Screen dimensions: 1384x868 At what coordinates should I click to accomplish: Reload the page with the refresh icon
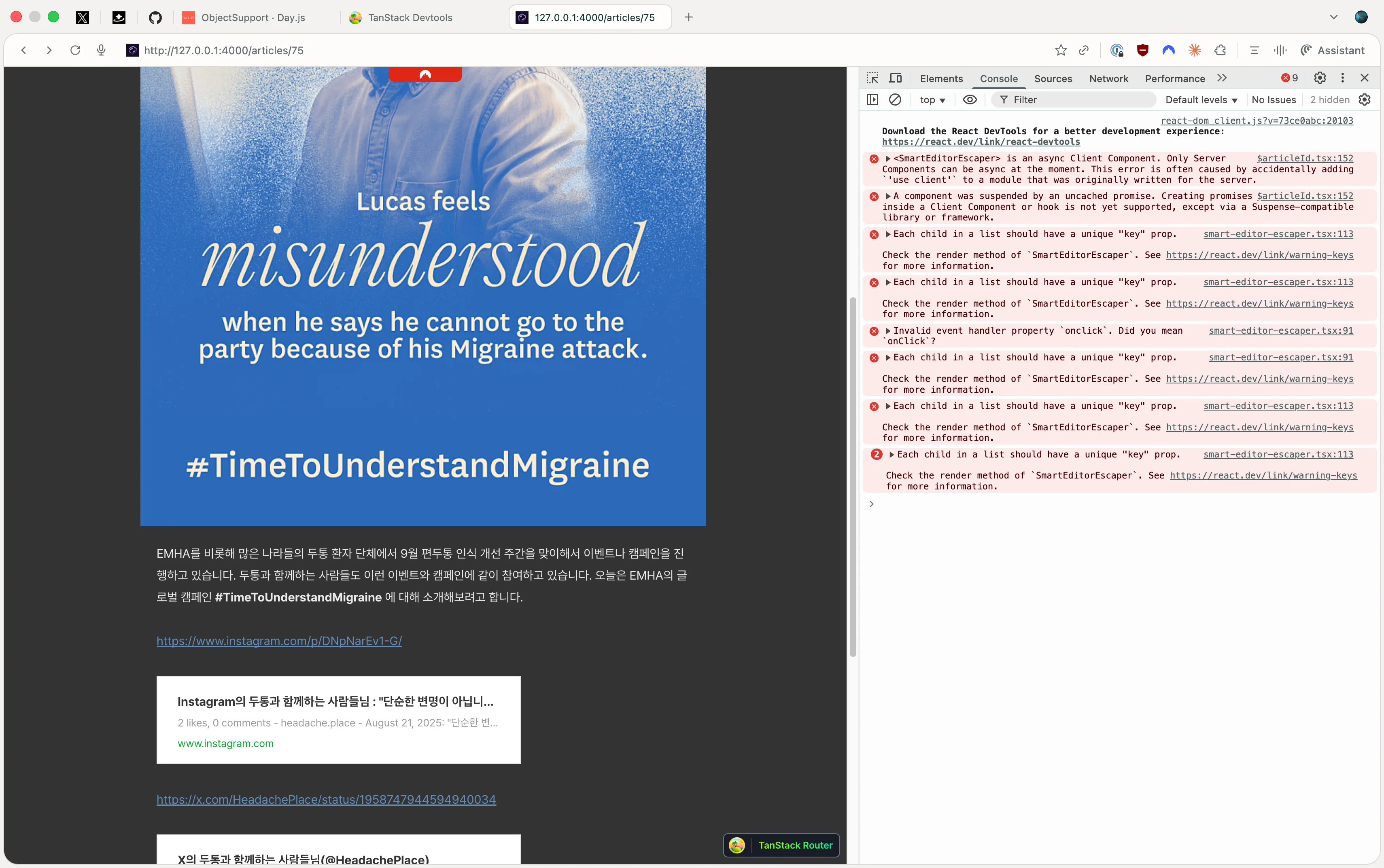pyautogui.click(x=75, y=51)
